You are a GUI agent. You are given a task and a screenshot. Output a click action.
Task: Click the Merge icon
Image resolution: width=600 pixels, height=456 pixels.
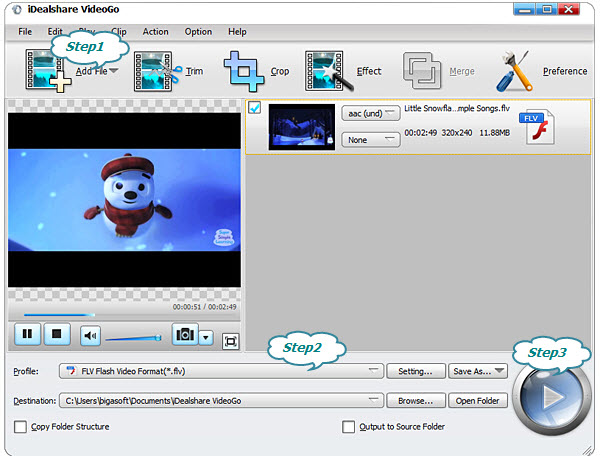point(422,71)
